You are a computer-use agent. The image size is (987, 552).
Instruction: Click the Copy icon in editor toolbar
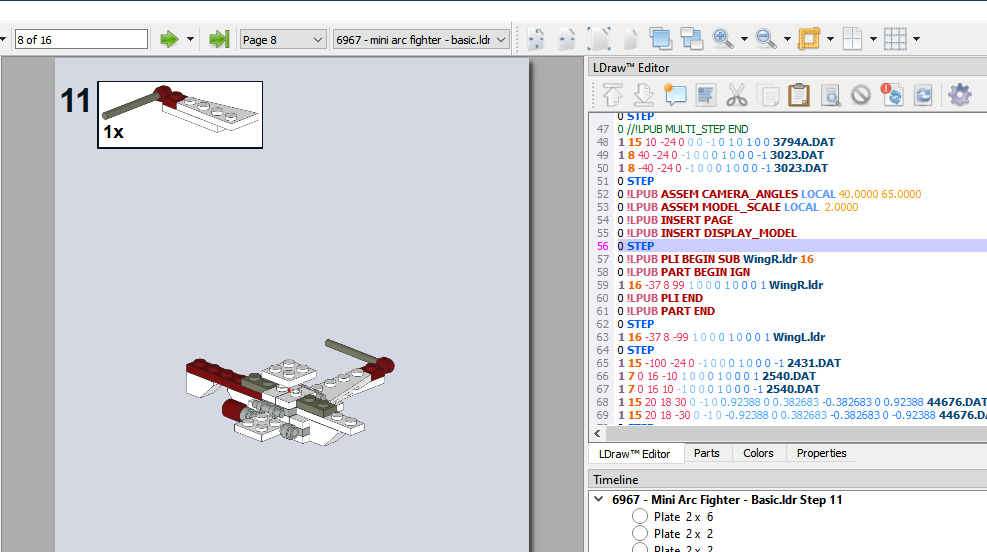tap(768, 95)
